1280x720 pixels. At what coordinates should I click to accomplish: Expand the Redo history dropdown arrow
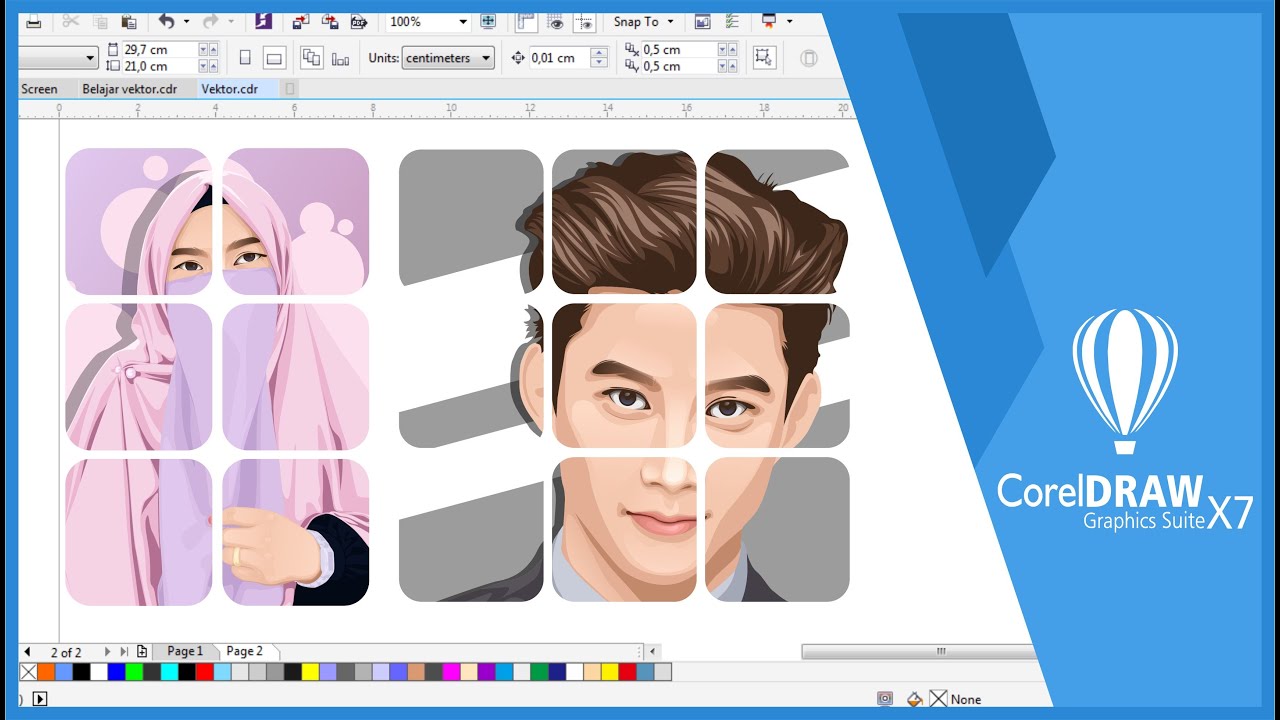tap(231, 21)
